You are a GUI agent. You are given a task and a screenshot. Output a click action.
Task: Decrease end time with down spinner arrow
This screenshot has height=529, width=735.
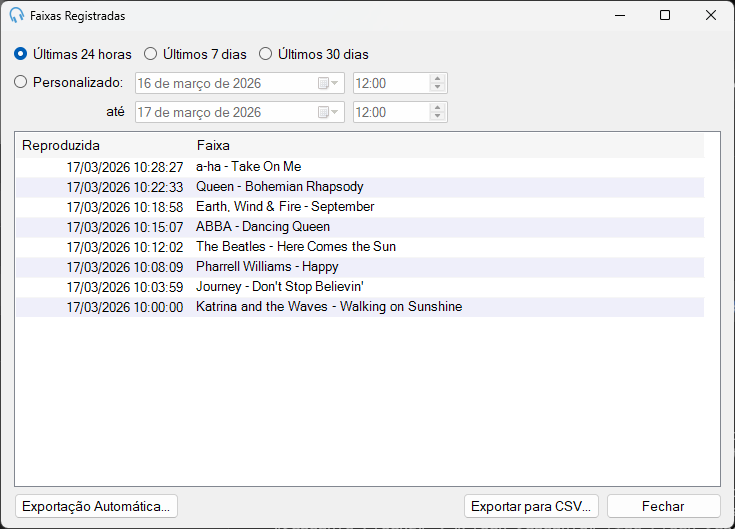437,117
